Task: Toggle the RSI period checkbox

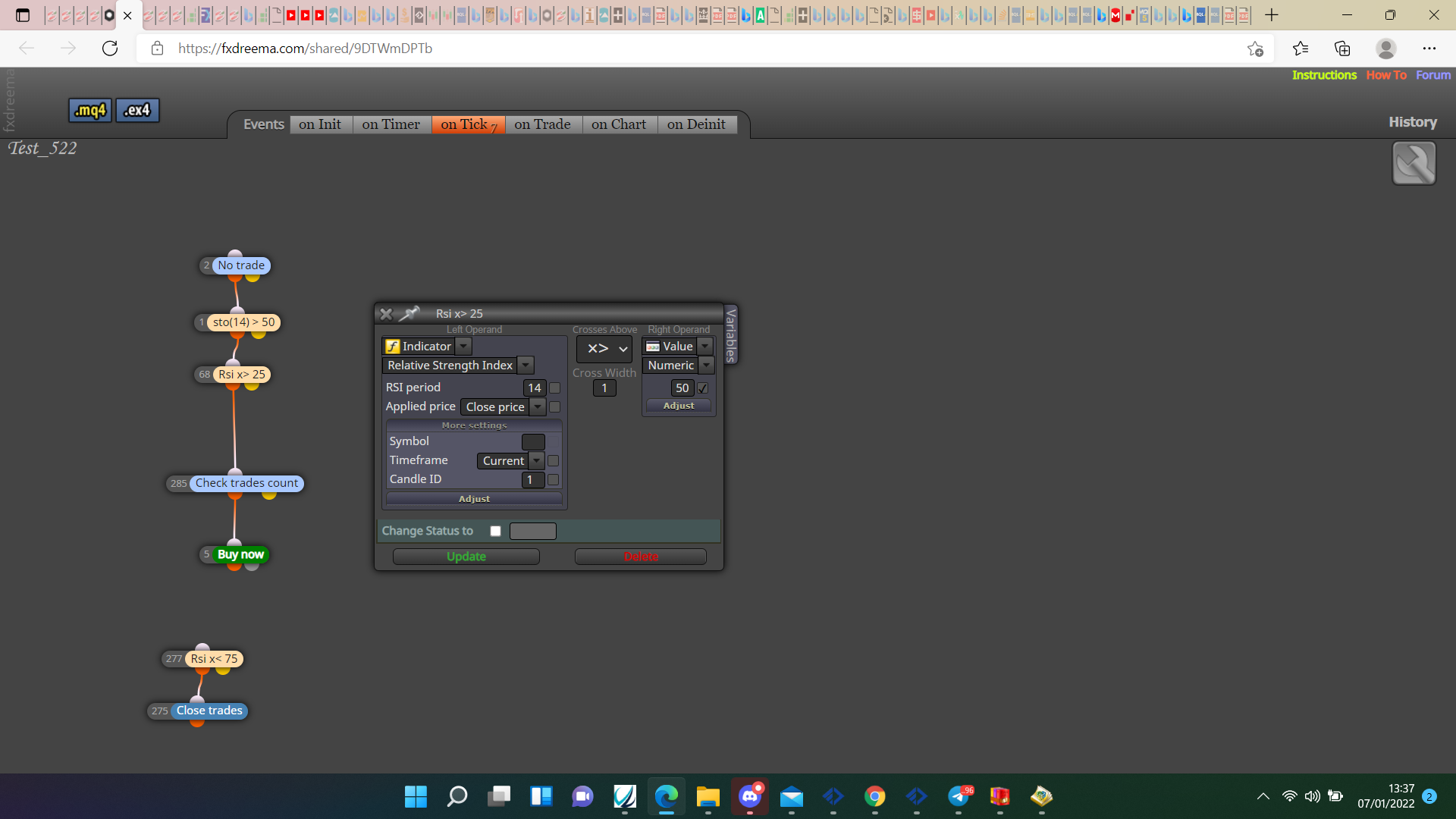Action: [x=554, y=388]
